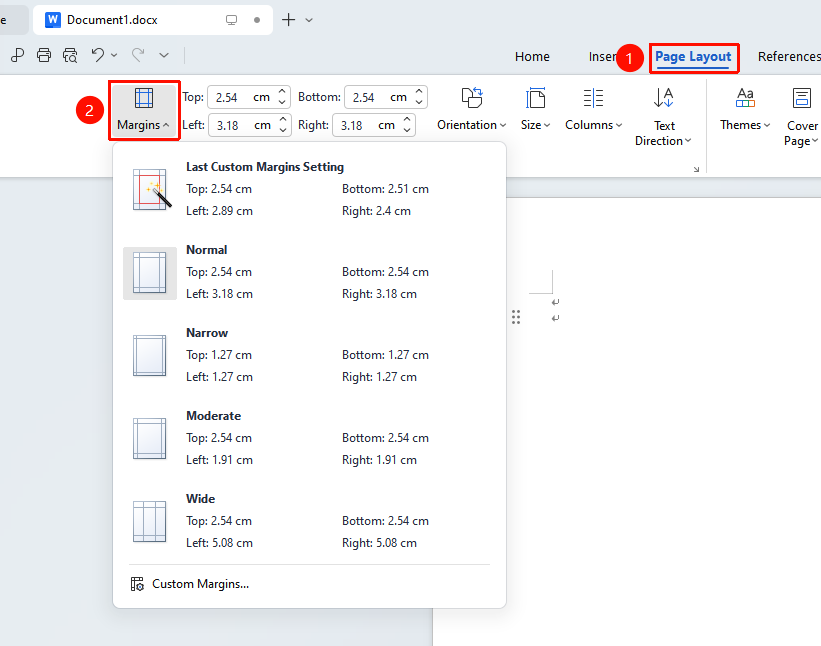Click the Redo arrow icon
Screen dimensions: 821x646
pyautogui.click(x=138, y=55)
